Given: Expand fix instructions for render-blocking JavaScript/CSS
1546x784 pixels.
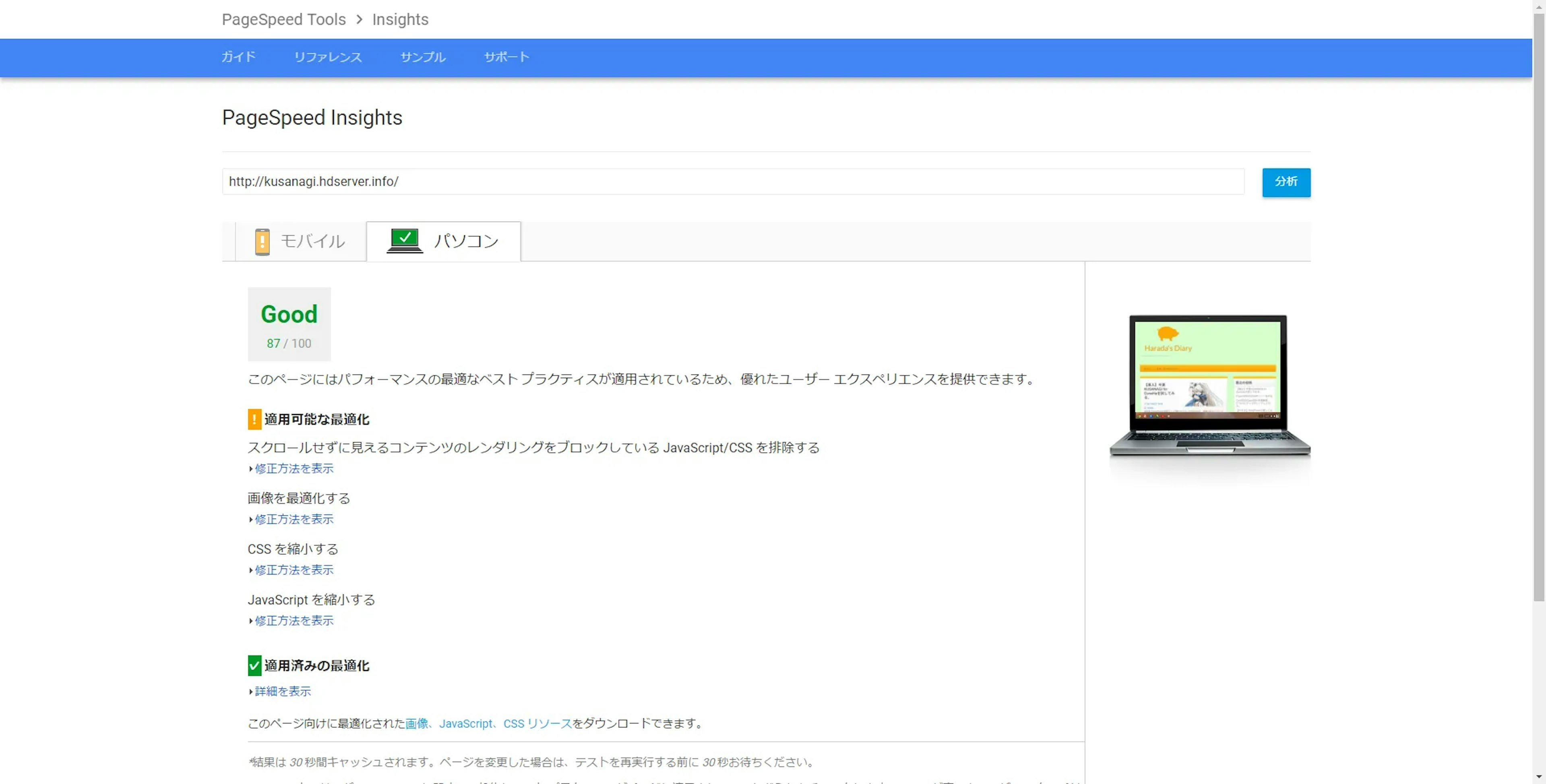Looking at the screenshot, I should tap(293, 468).
